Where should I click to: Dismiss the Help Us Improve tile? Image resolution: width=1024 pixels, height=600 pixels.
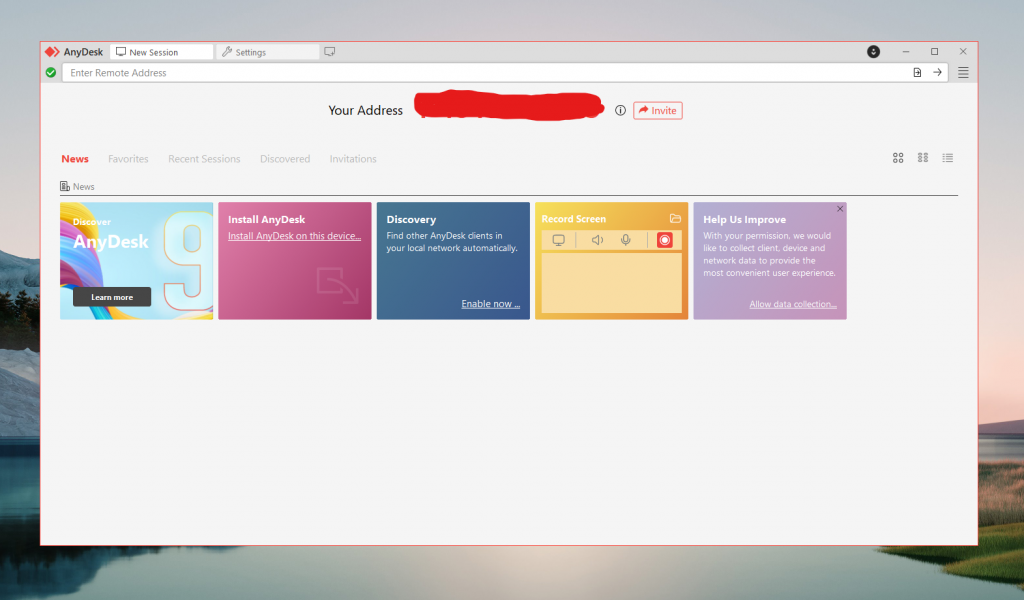[x=840, y=209]
